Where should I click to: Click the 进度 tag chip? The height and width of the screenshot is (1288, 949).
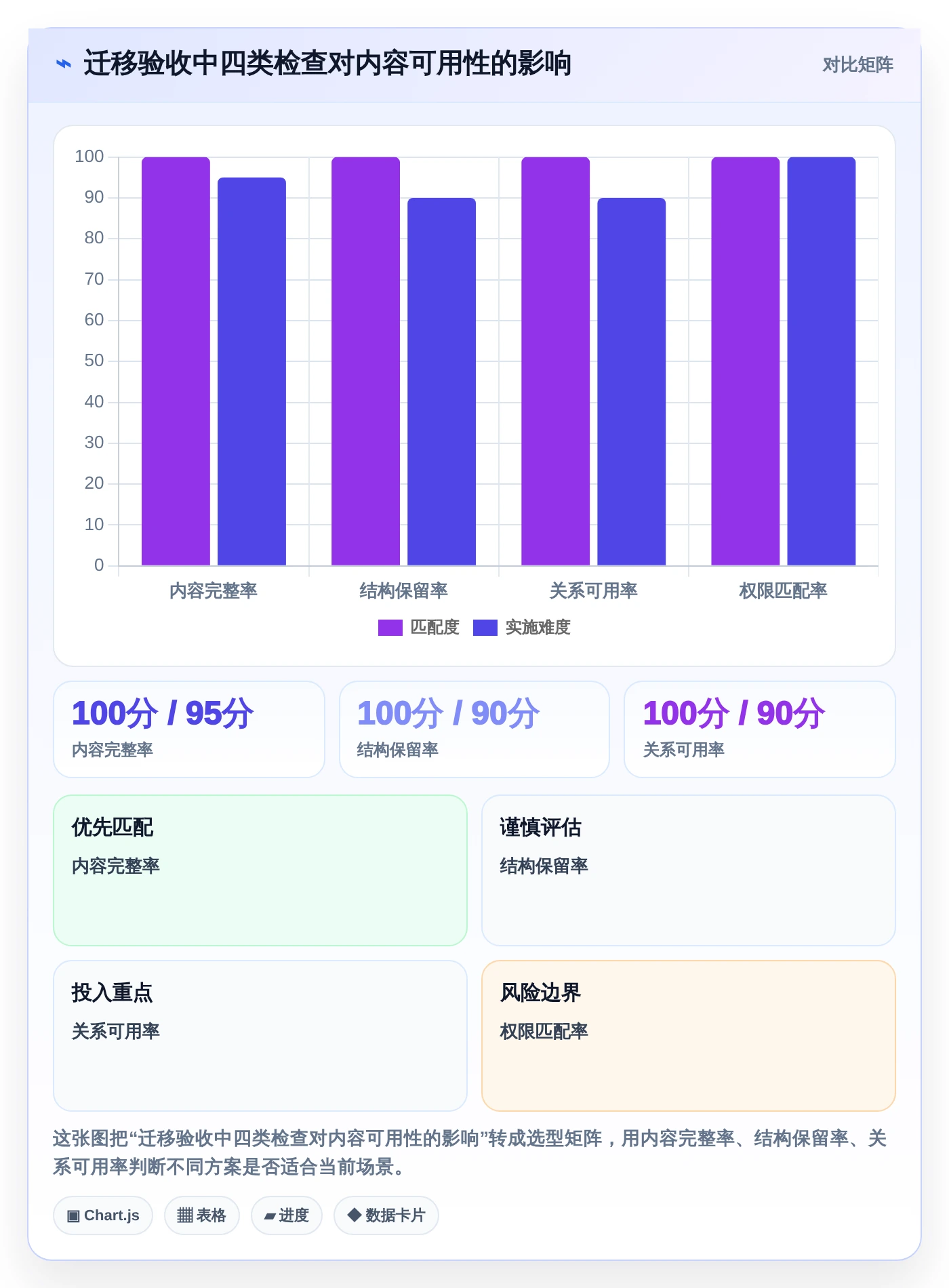[287, 1215]
